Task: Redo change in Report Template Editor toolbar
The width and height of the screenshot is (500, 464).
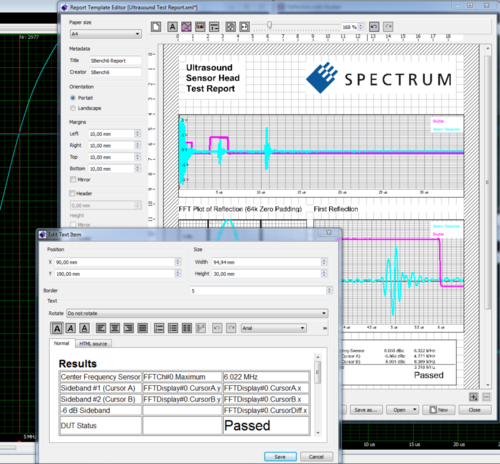Action: pyautogui.click(x=388, y=27)
